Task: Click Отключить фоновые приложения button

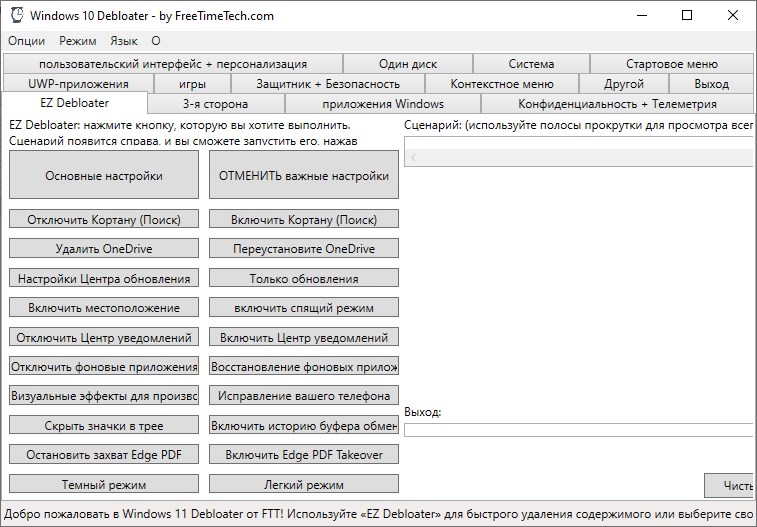Action: pos(104,366)
